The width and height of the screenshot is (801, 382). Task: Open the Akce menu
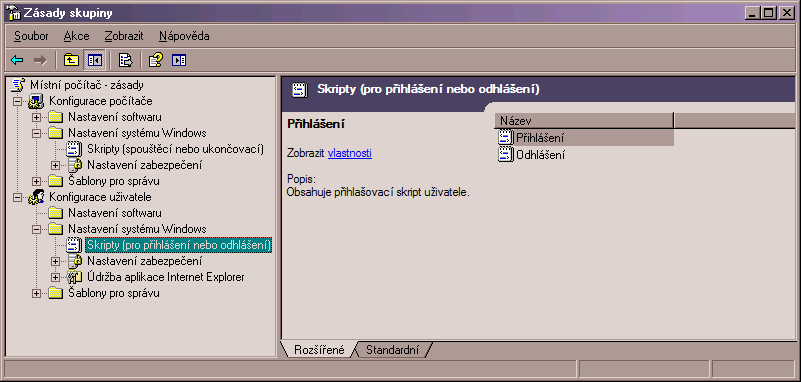tap(77, 36)
